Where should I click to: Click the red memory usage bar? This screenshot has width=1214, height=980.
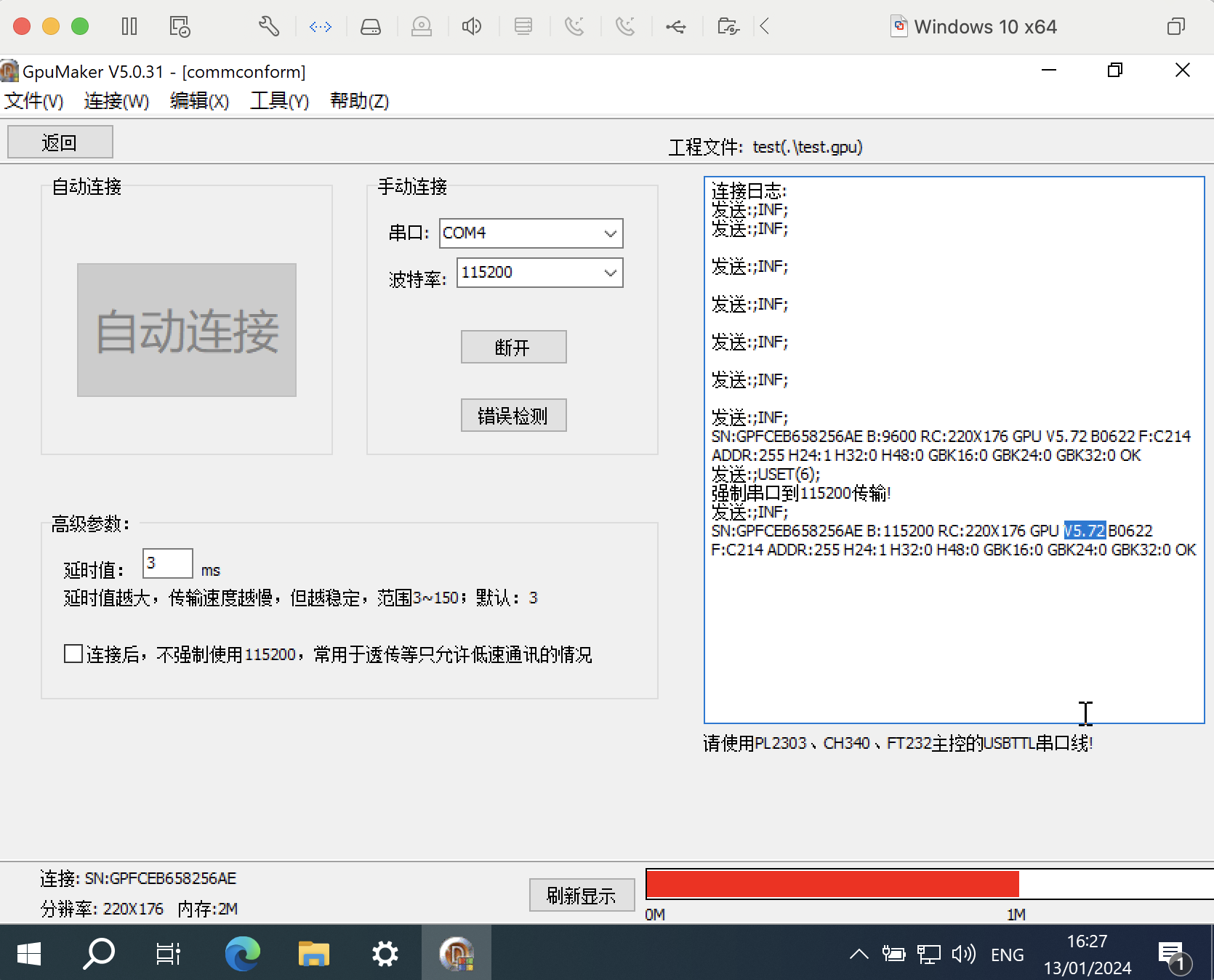coord(832,884)
